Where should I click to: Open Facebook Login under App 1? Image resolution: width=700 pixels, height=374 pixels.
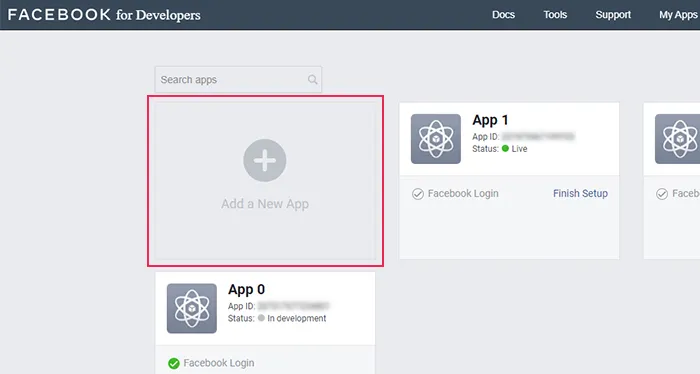coord(463,193)
